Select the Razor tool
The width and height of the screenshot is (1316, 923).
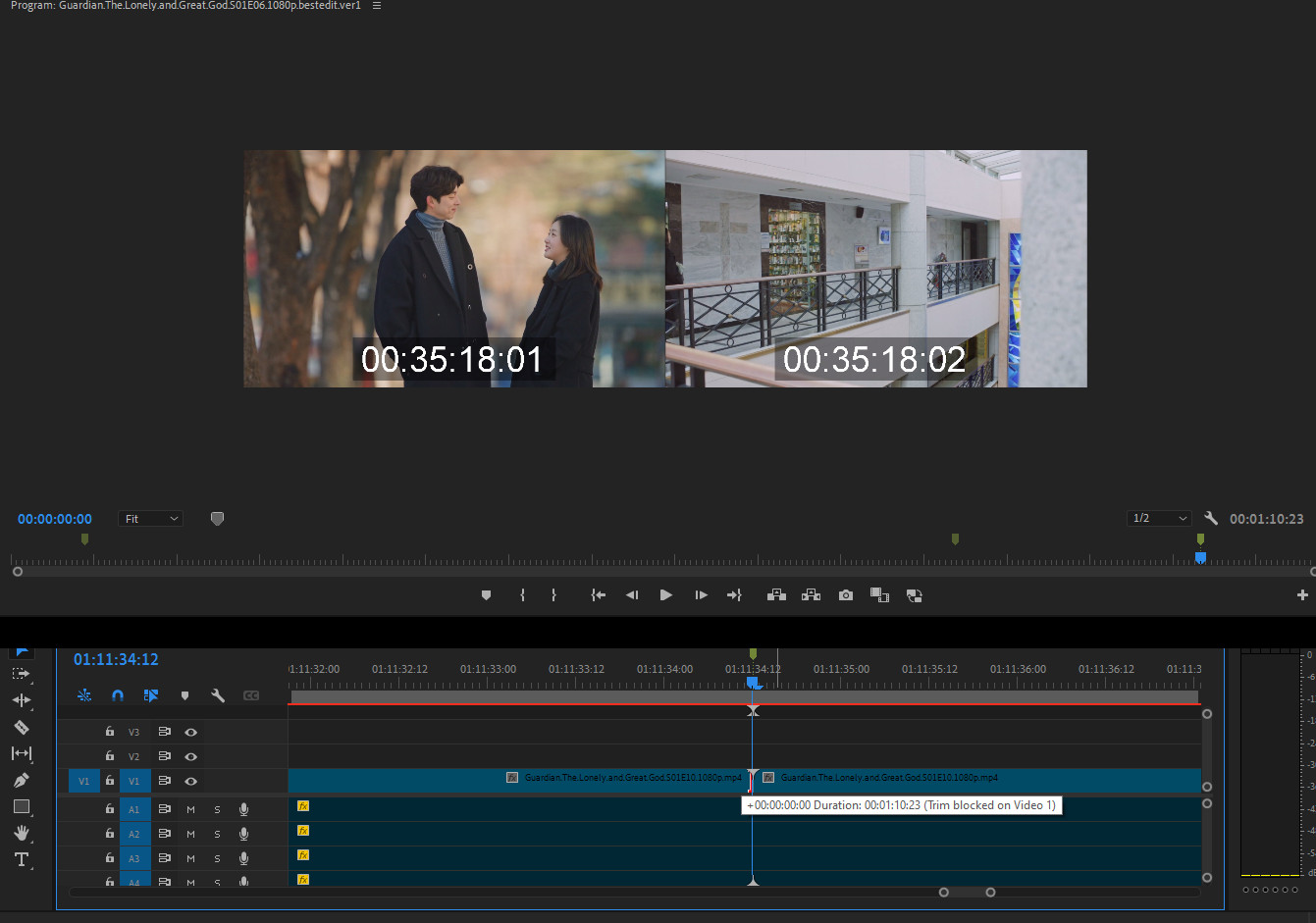(21, 727)
